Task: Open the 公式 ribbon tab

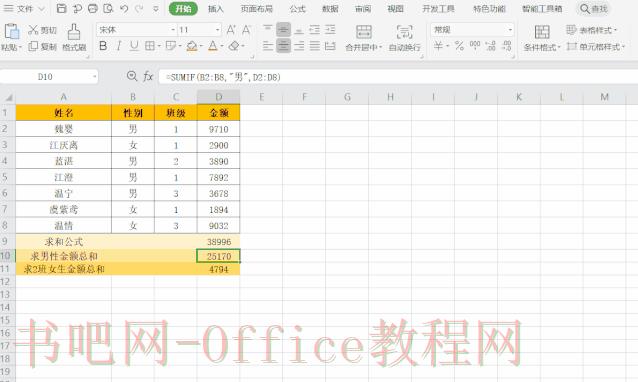Action: (297, 9)
